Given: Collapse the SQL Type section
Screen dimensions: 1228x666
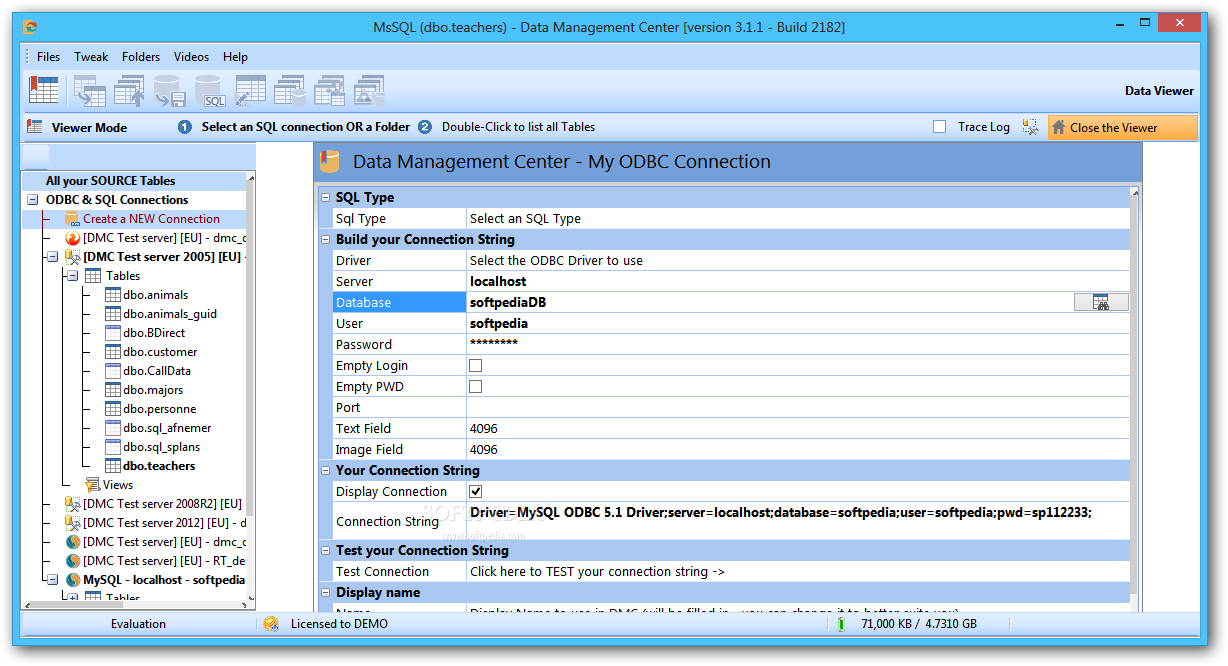Looking at the screenshot, I should (x=326, y=198).
